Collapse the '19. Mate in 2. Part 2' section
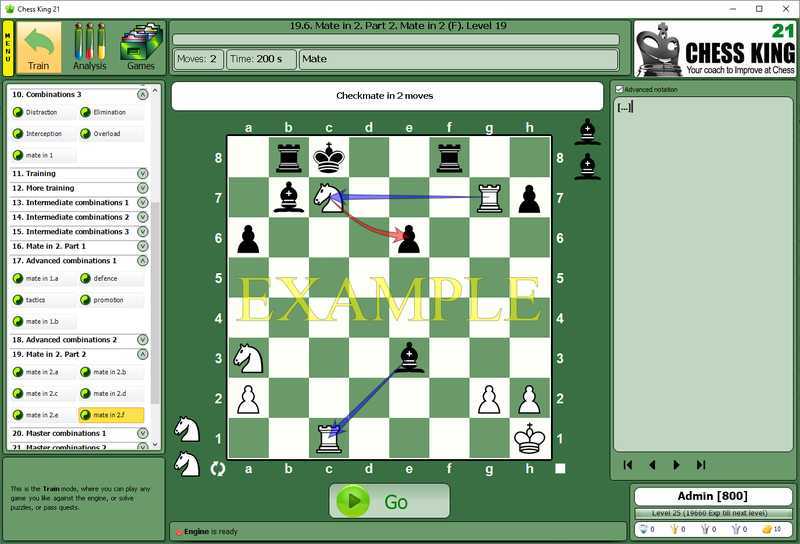The height and width of the screenshot is (544, 800). [142, 355]
